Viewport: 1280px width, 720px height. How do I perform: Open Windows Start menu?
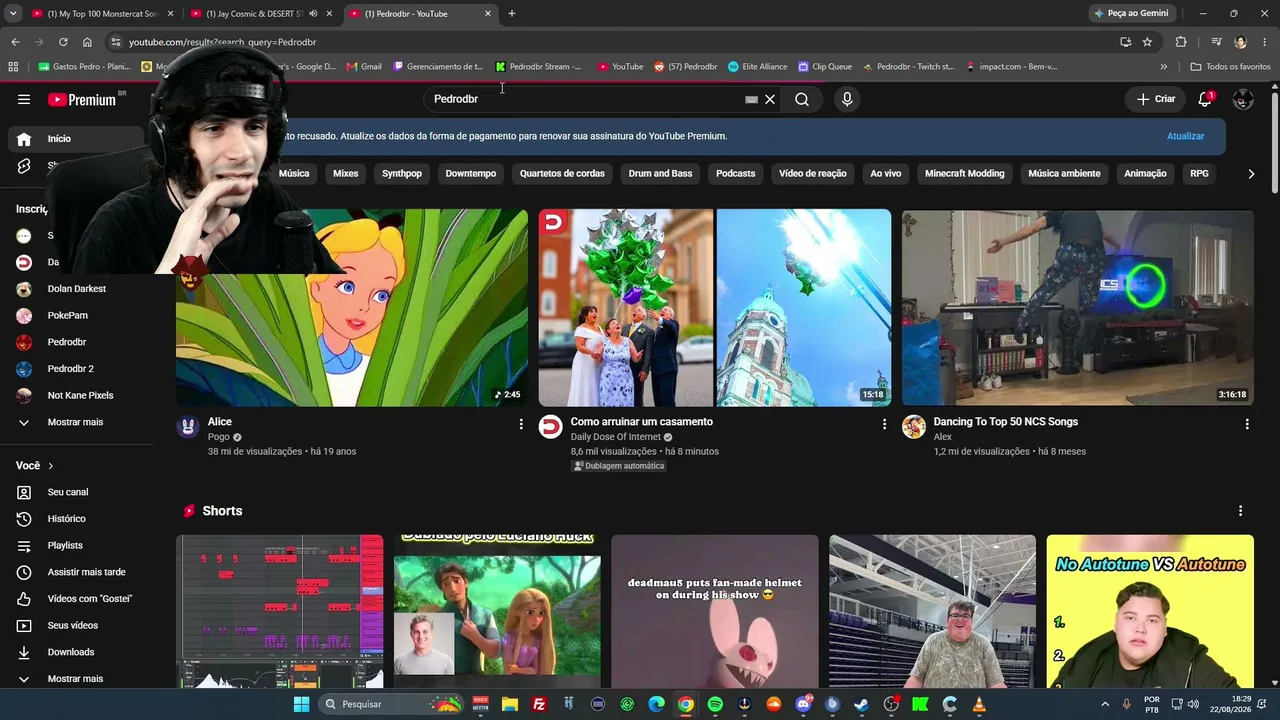click(301, 704)
